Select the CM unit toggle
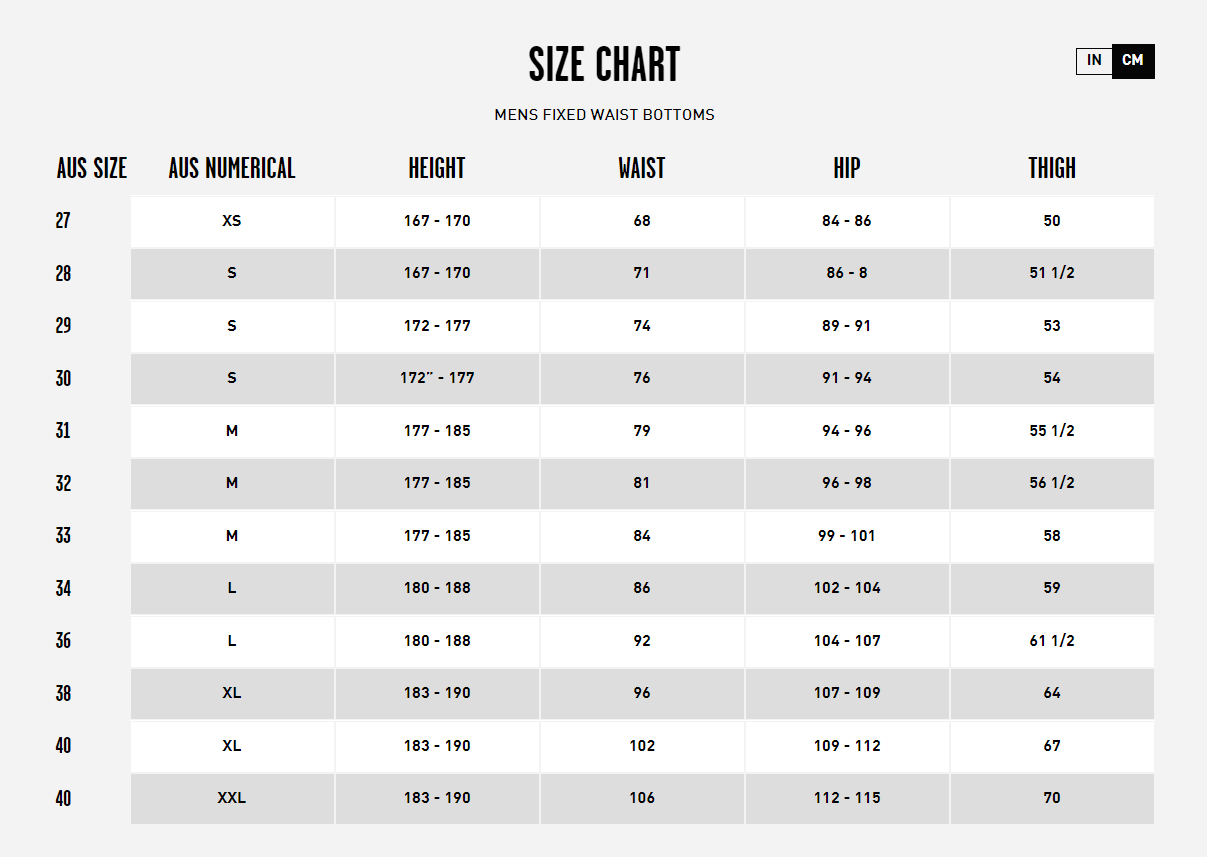This screenshot has width=1207, height=857. pyautogui.click(x=1133, y=61)
